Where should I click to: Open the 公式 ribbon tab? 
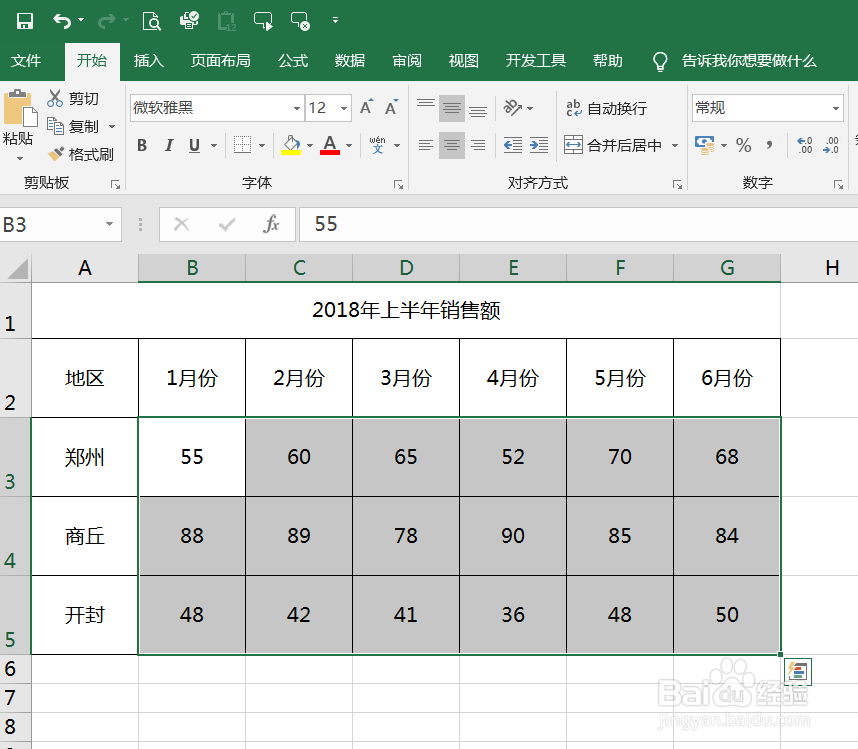click(292, 60)
